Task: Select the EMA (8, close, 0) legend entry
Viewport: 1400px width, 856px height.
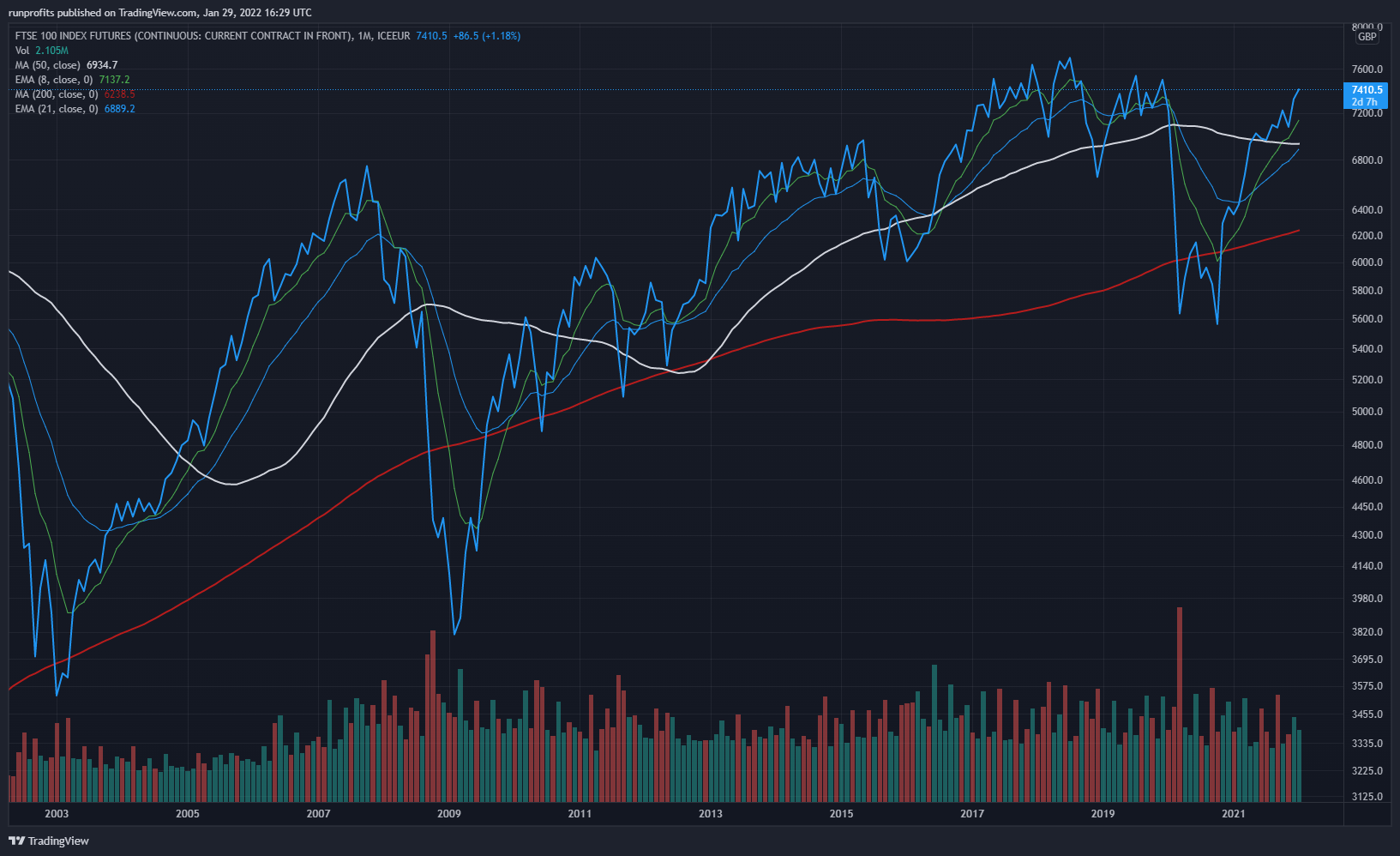Action: tap(72, 80)
